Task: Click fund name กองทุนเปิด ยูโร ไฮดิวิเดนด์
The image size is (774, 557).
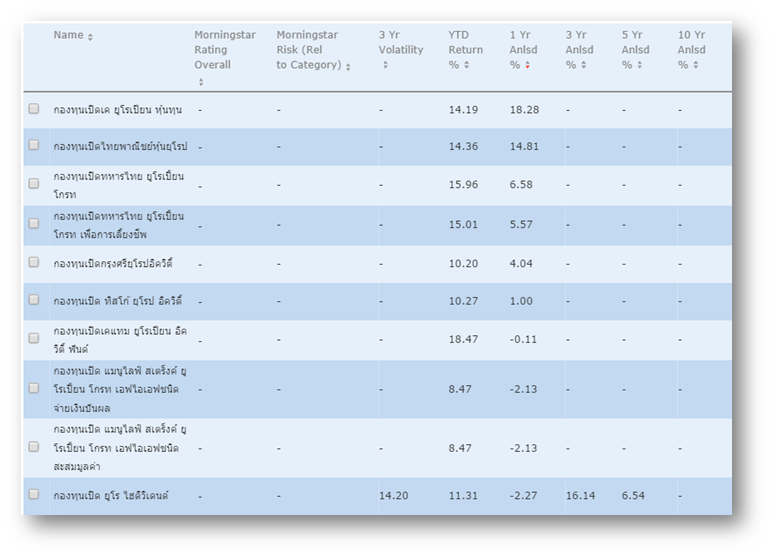Action: point(111,495)
